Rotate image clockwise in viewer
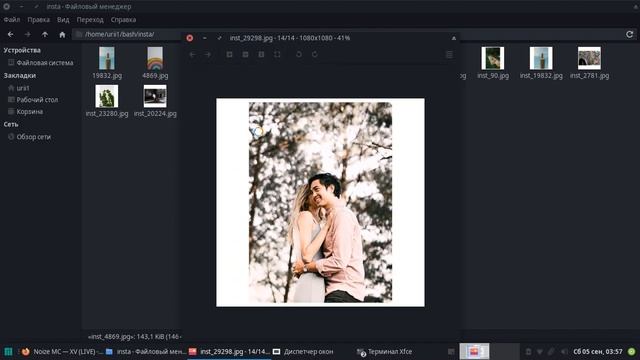Image resolution: width=640 pixels, height=360 pixels. coord(315,54)
